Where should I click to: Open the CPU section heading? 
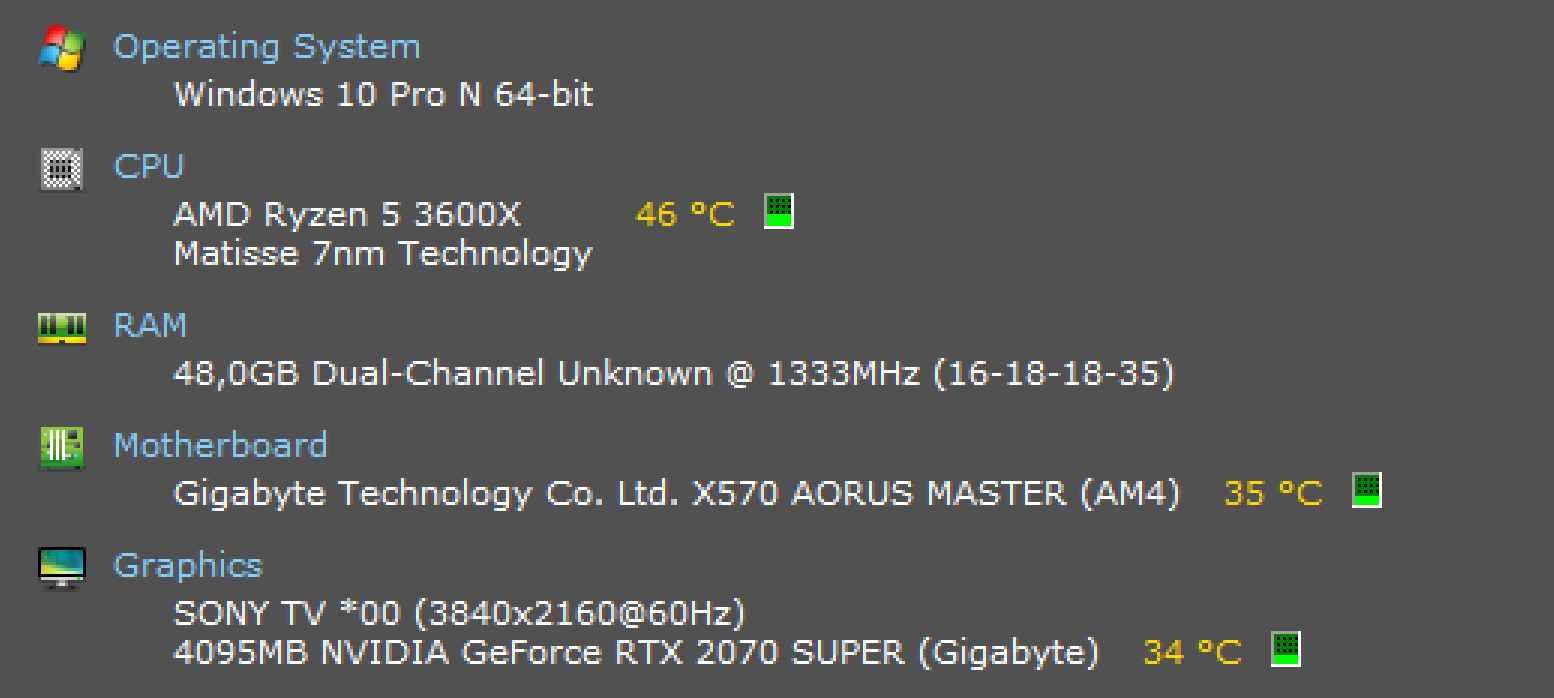[x=149, y=166]
